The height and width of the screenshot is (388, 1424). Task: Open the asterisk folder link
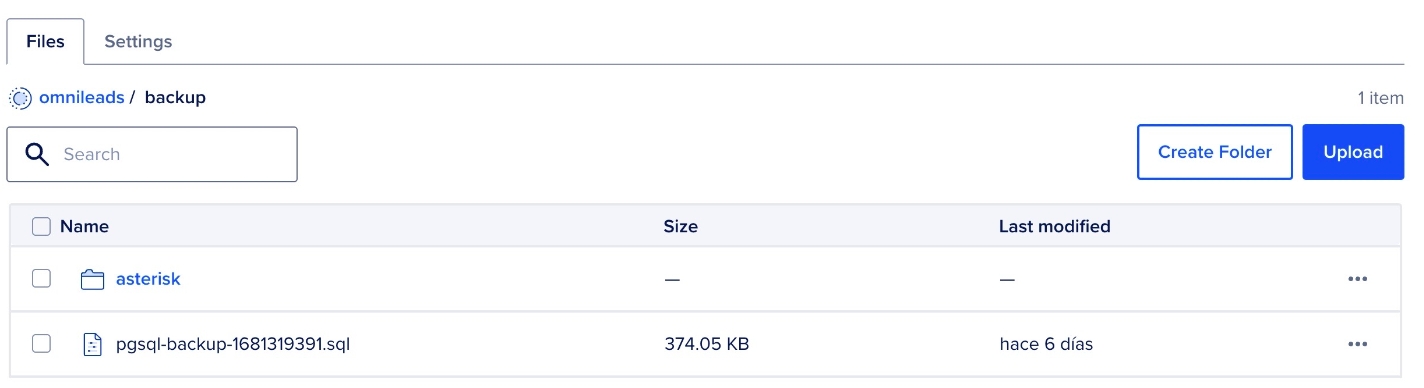pos(148,279)
